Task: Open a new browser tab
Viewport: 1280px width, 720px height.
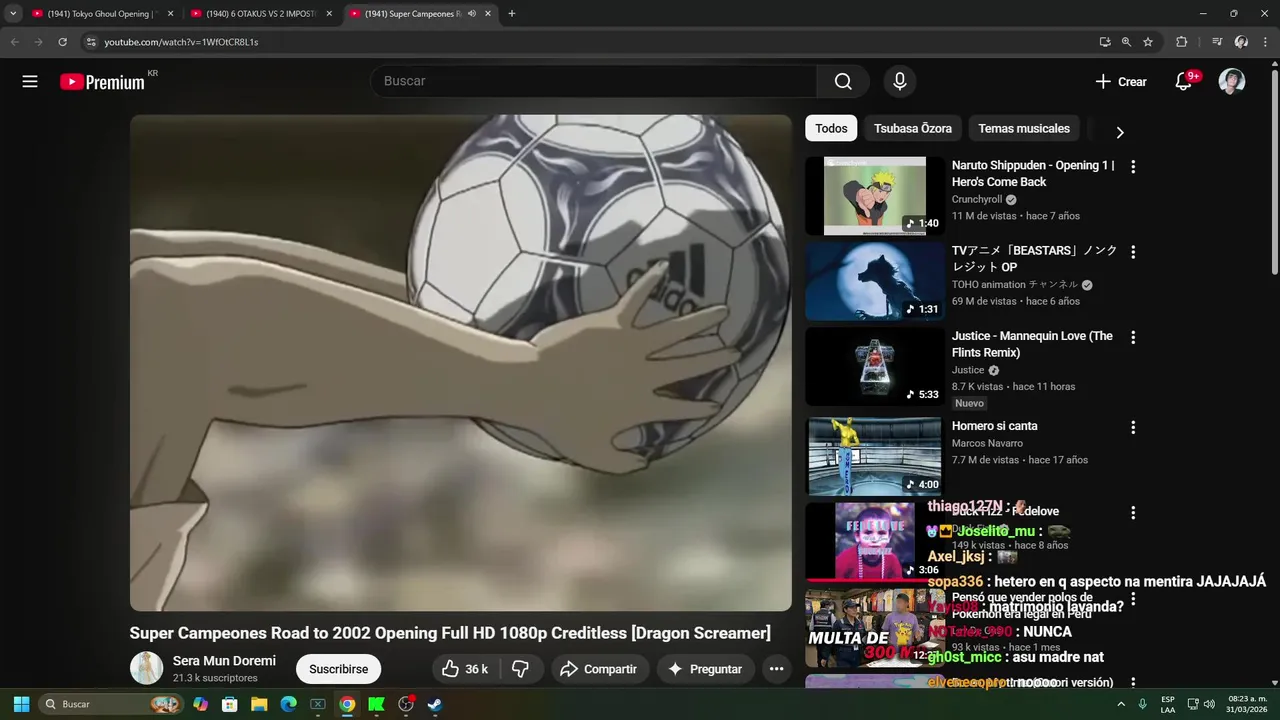Action: (x=512, y=14)
